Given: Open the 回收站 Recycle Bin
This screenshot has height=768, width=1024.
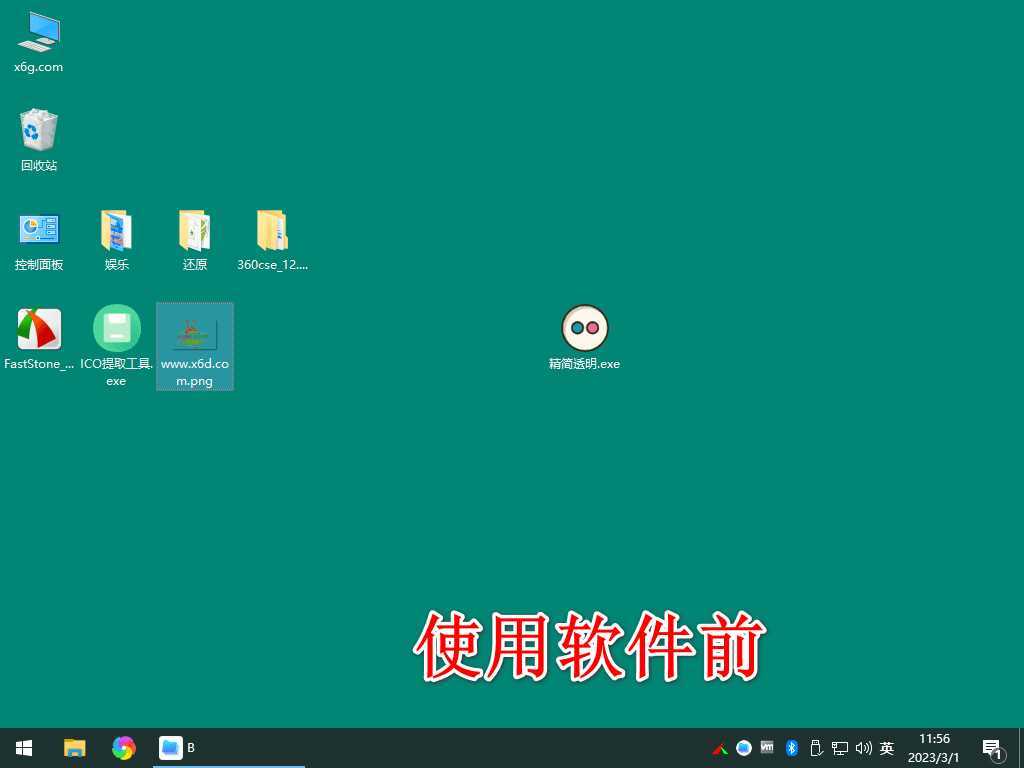Looking at the screenshot, I should click(x=38, y=131).
